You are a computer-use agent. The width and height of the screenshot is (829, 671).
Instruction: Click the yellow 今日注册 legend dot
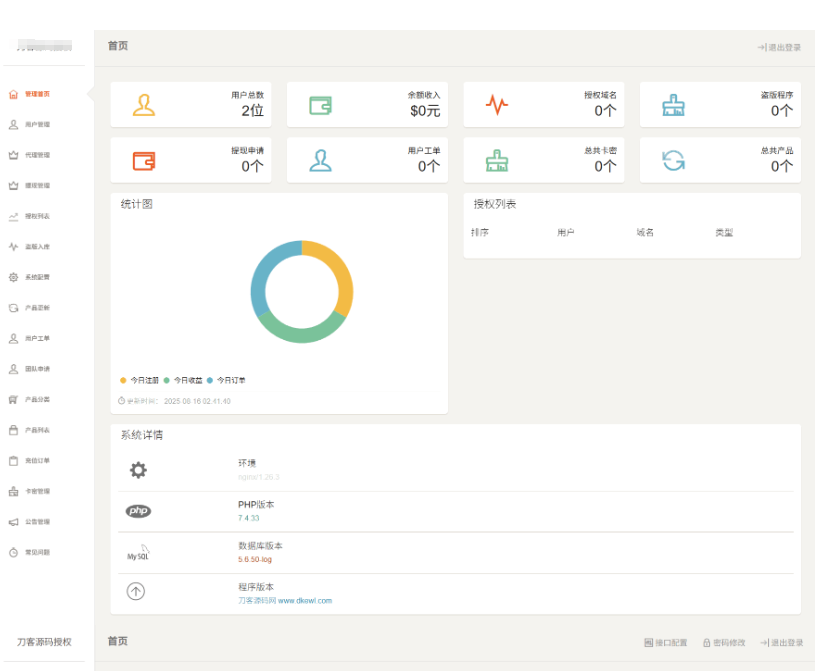(124, 381)
